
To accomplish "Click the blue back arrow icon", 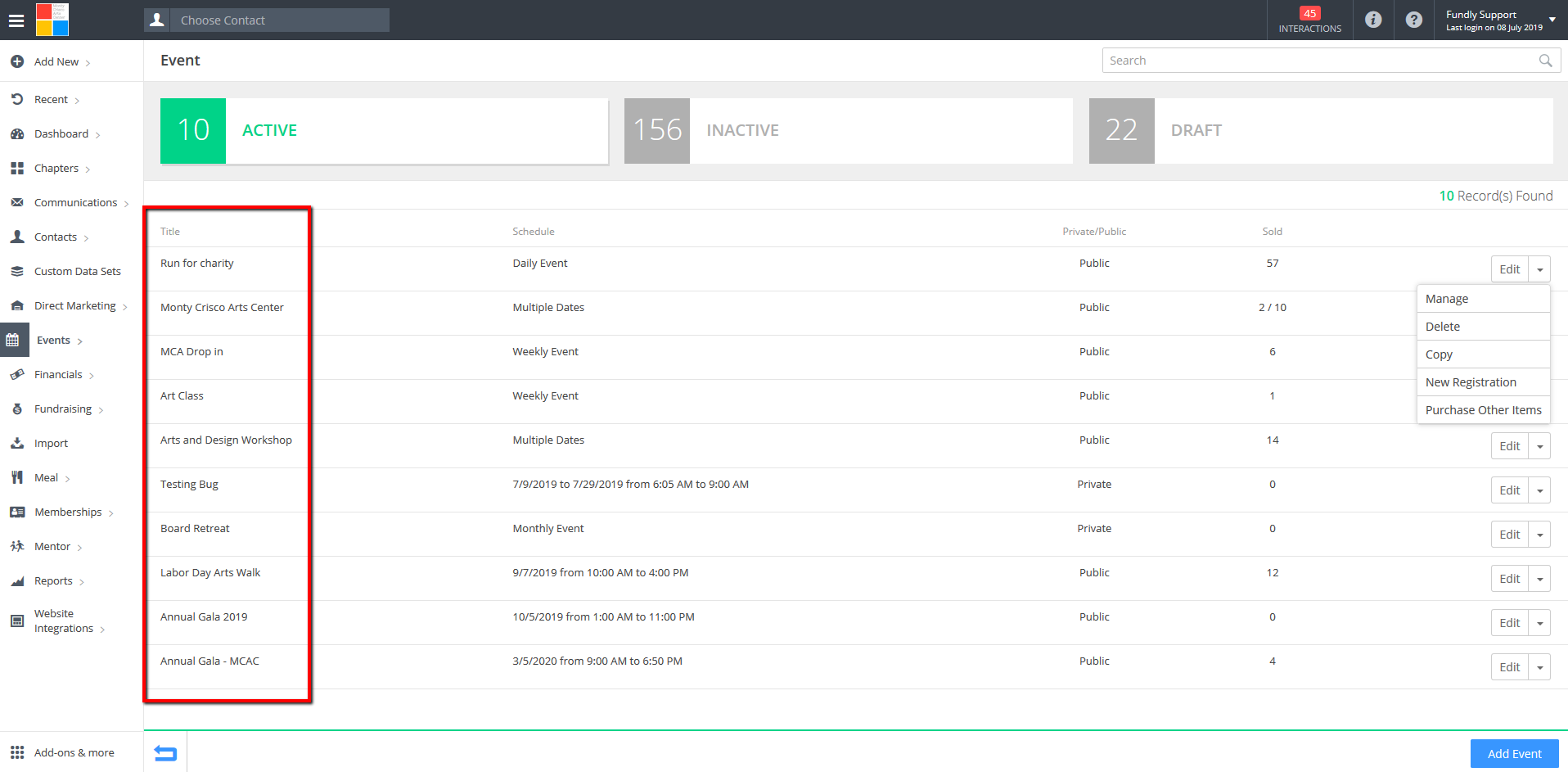I will tap(165, 752).
